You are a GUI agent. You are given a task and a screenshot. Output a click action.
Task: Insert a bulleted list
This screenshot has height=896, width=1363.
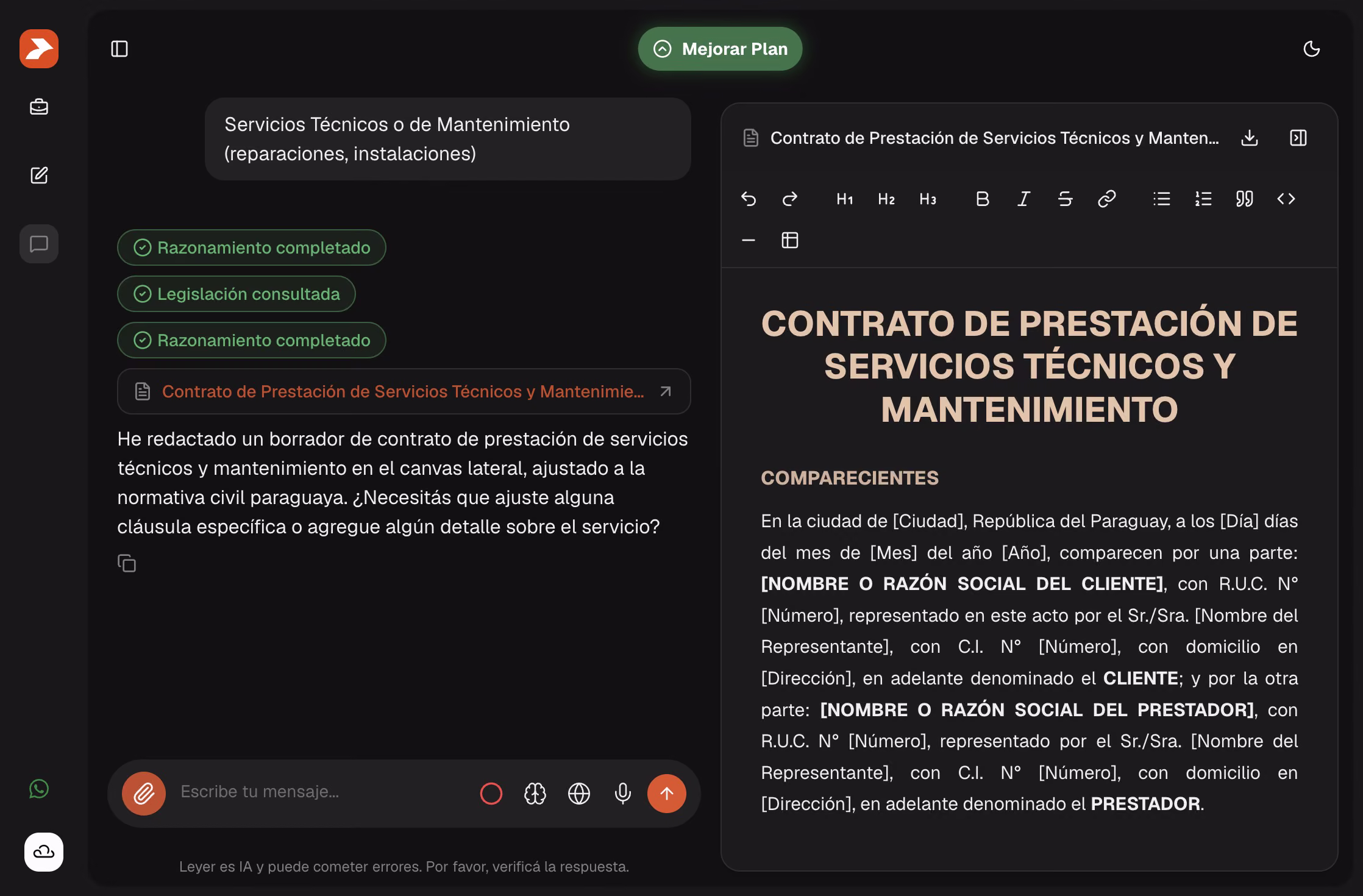(1162, 199)
